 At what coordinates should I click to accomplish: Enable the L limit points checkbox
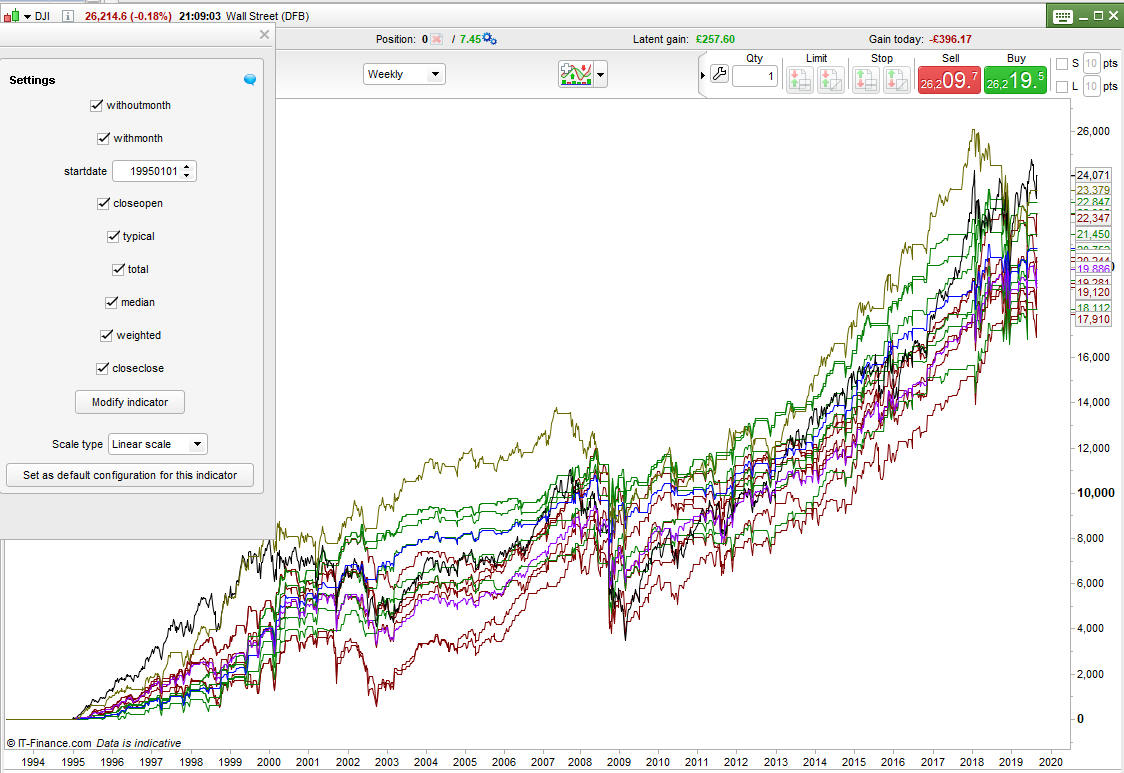pos(1062,87)
